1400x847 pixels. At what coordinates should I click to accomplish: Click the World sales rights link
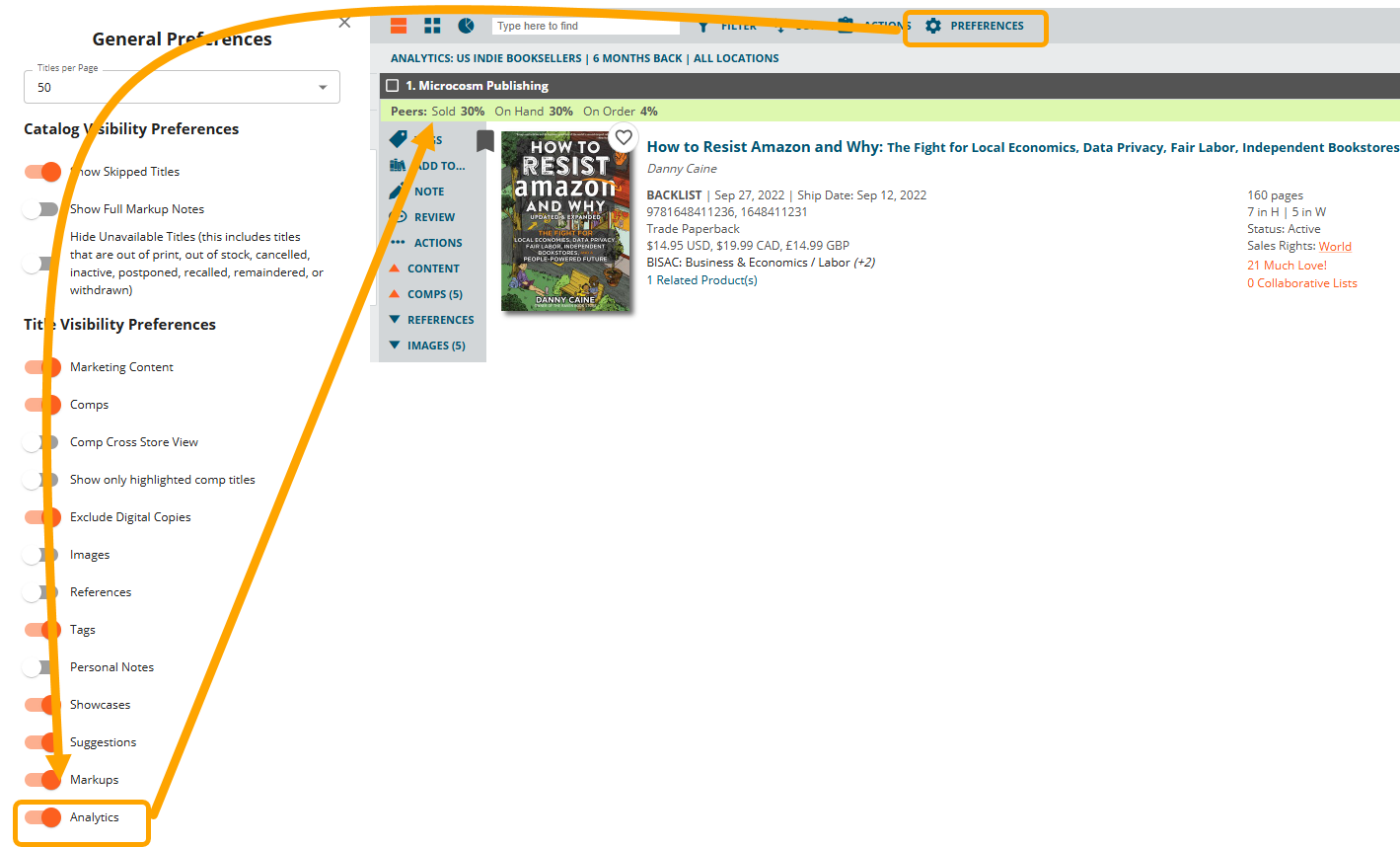point(1335,247)
